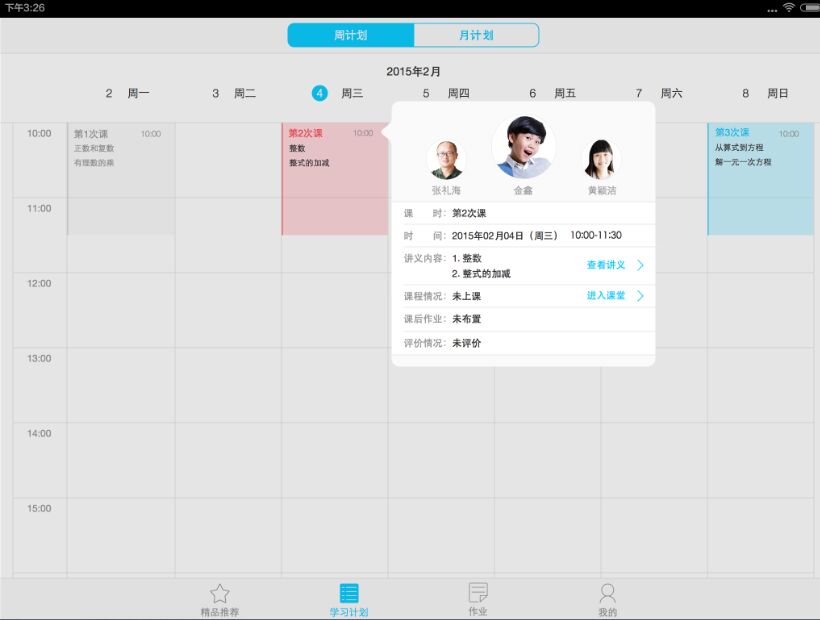Tap the star icon for 精品推荐

(219, 593)
